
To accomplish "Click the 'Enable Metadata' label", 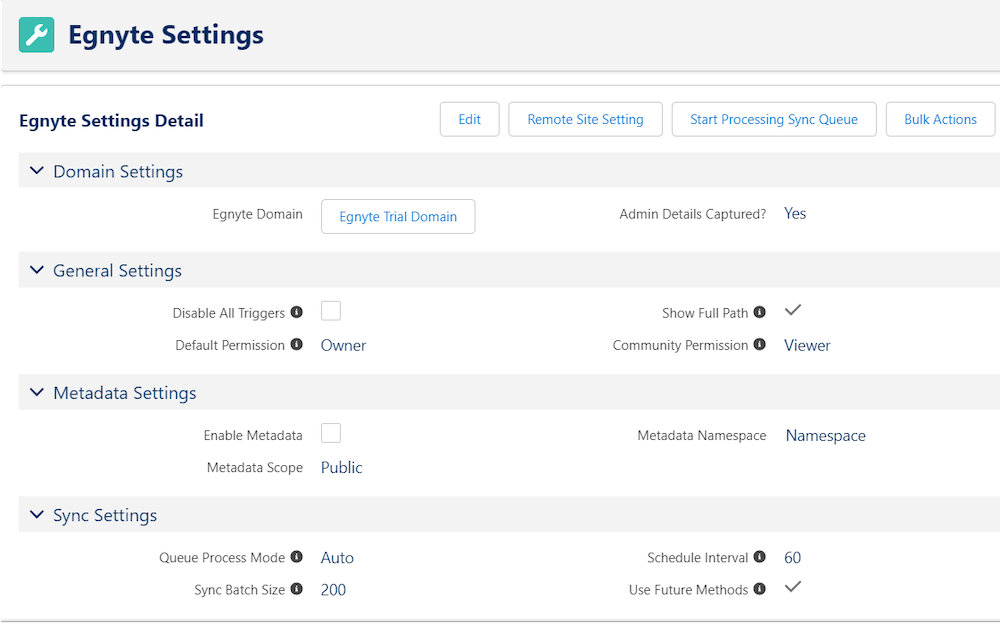I will (253, 436).
